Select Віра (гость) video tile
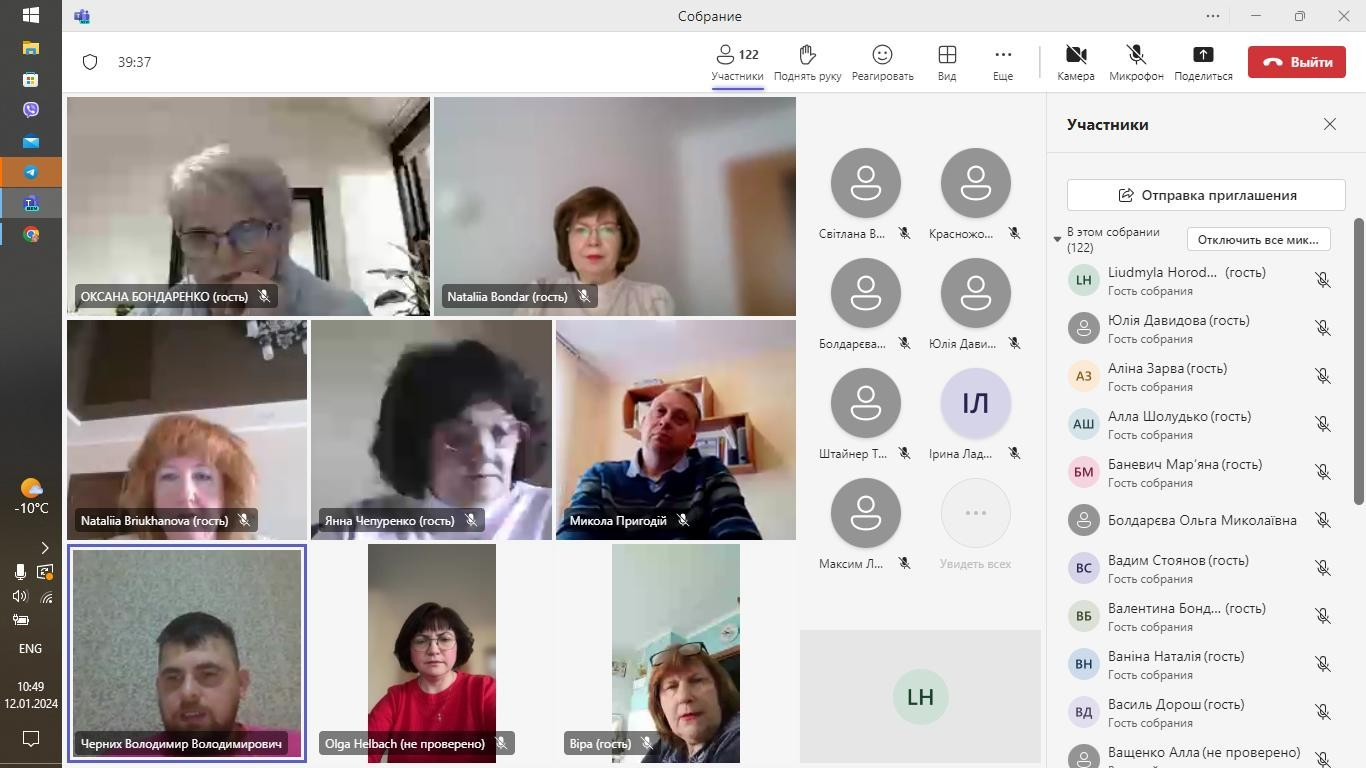The image size is (1366, 768). point(676,653)
